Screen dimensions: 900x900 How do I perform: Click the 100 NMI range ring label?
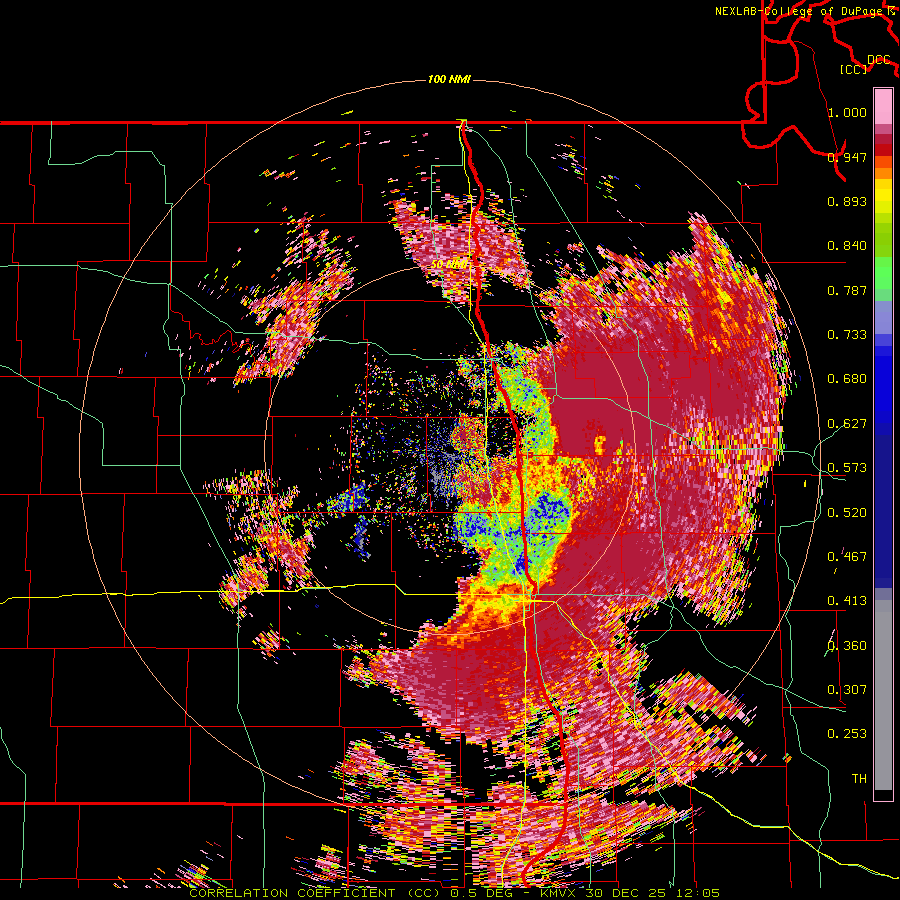(x=449, y=79)
